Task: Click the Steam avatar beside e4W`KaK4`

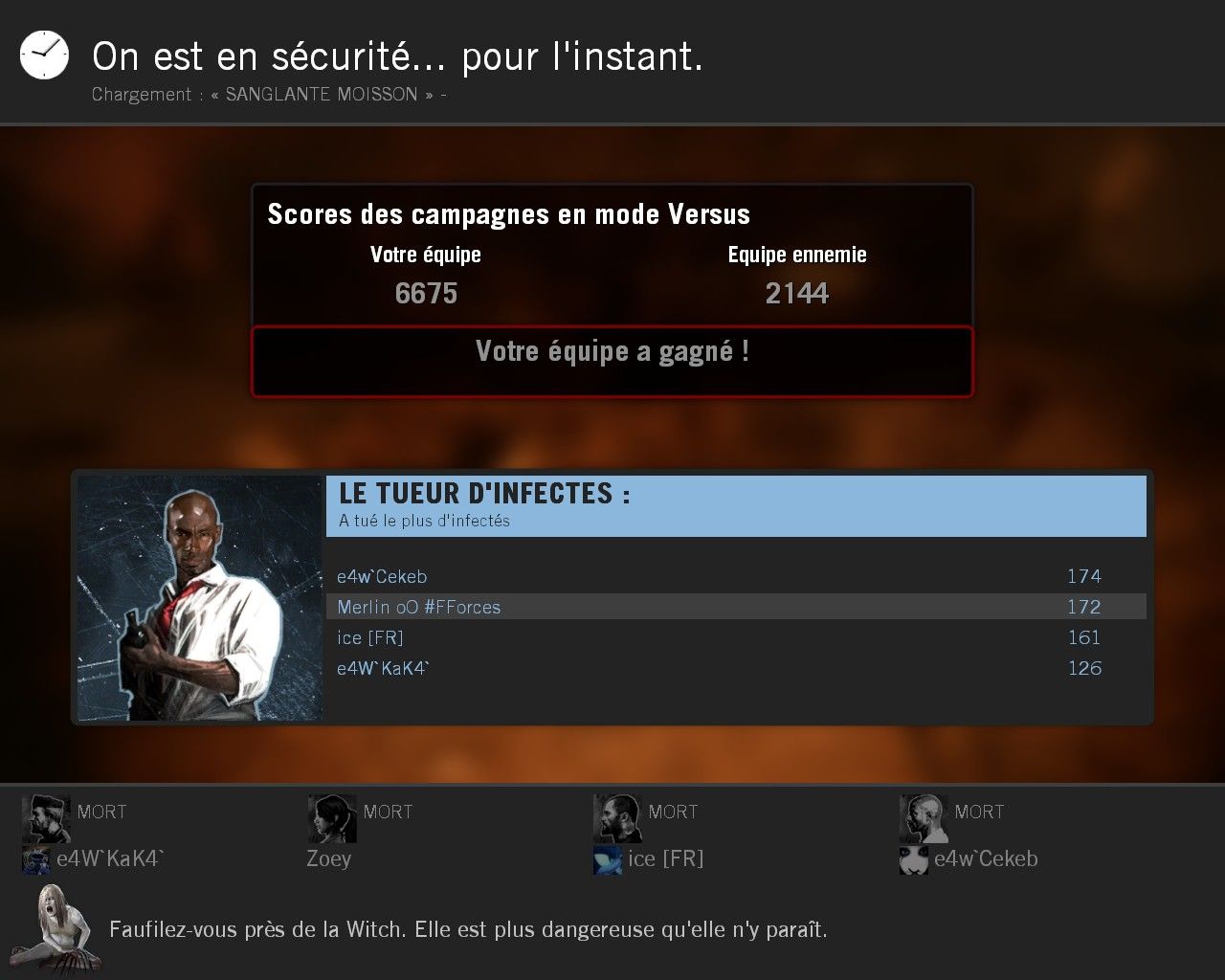Action: pos(36,859)
